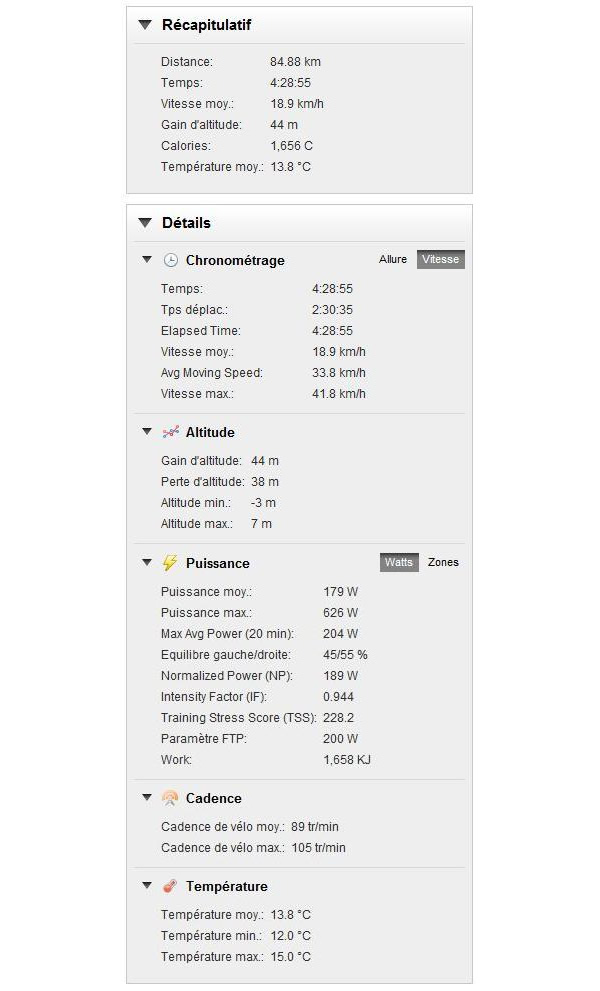Collapse the Cadence subsection triangle

coord(147,798)
